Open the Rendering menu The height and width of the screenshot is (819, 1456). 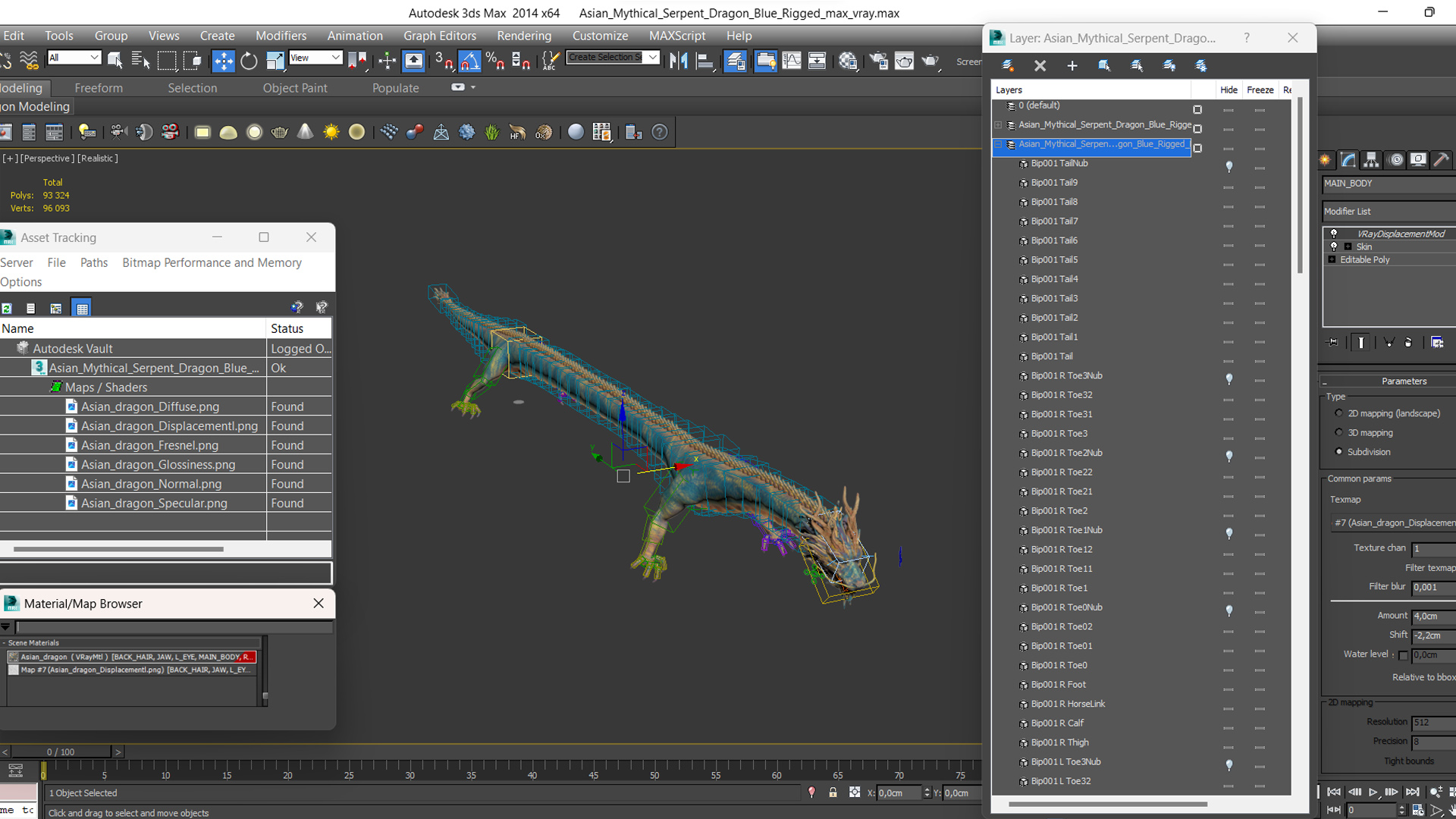pos(524,36)
